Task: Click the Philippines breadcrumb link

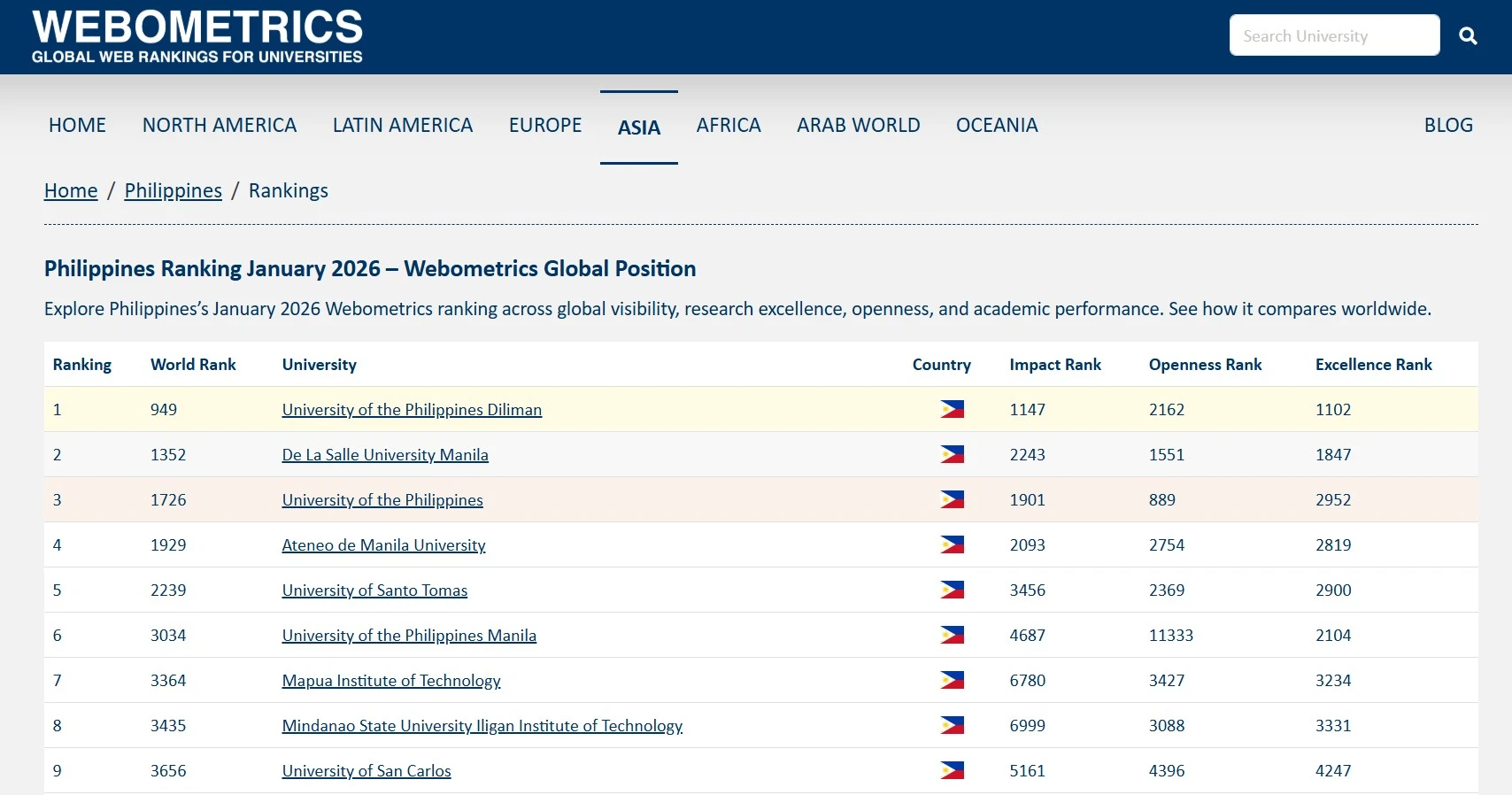Action: (174, 190)
